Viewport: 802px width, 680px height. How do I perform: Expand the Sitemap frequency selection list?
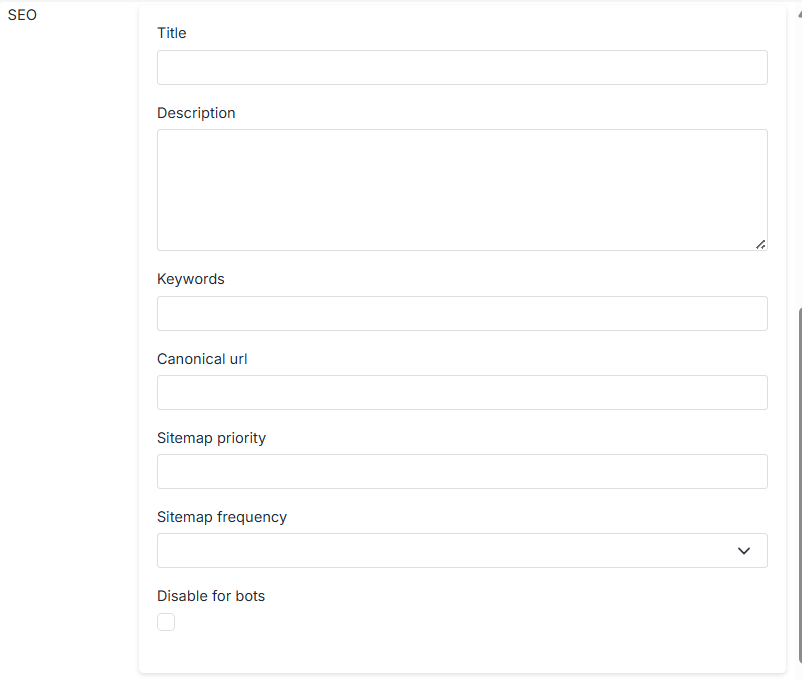(462, 550)
